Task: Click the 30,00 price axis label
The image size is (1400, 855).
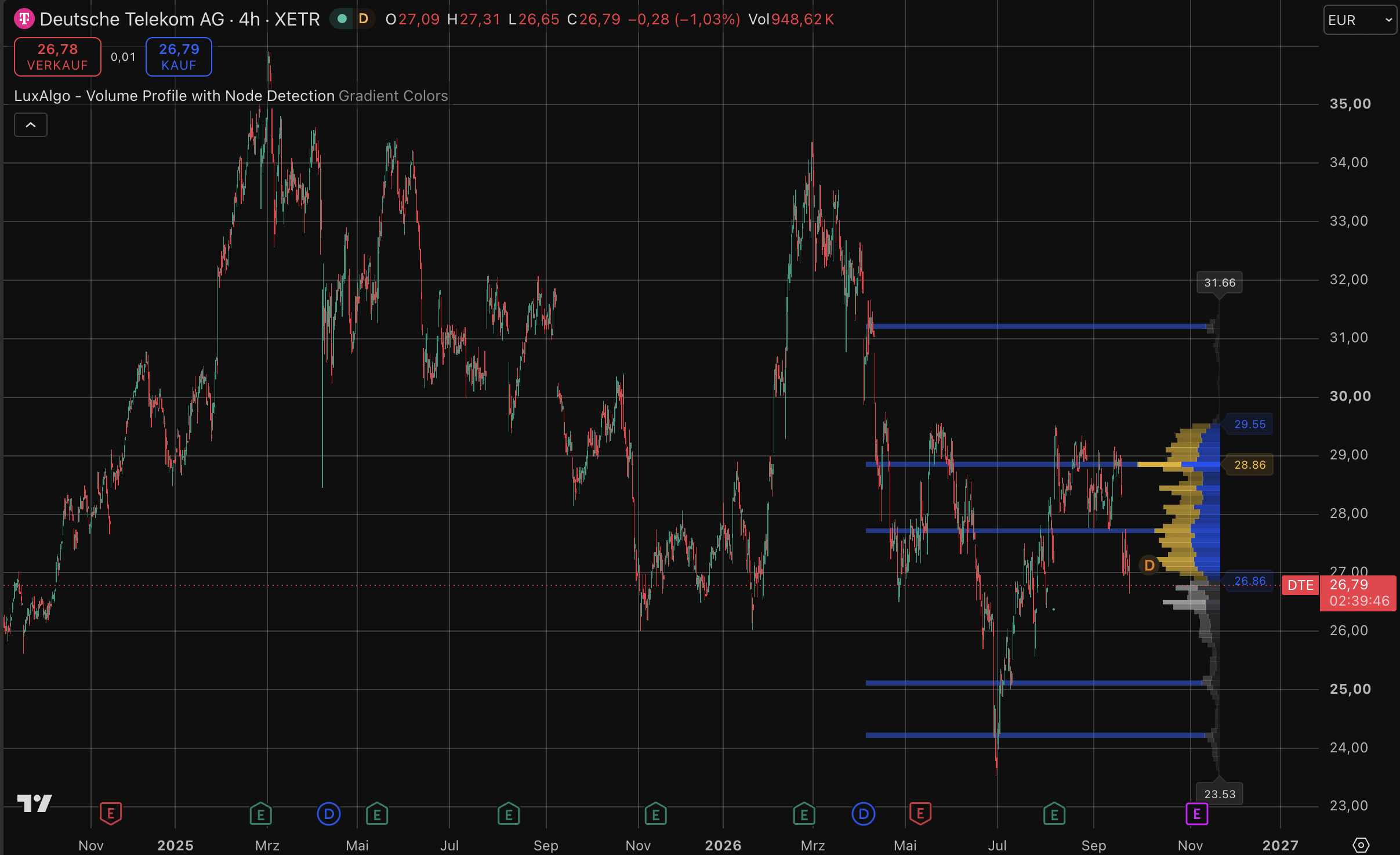Action: coord(1350,396)
